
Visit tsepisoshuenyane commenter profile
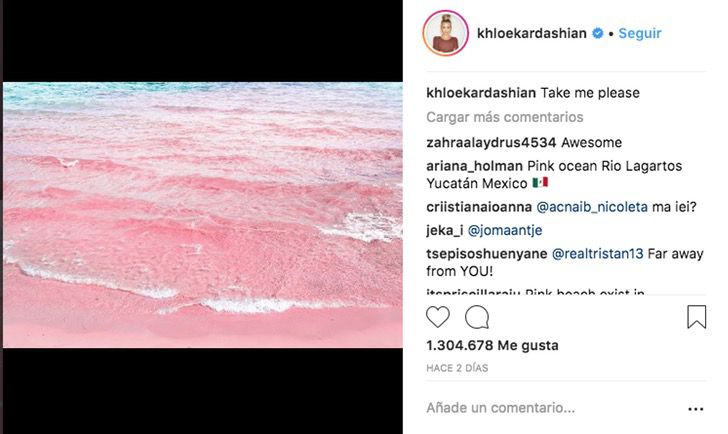coord(487,254)
